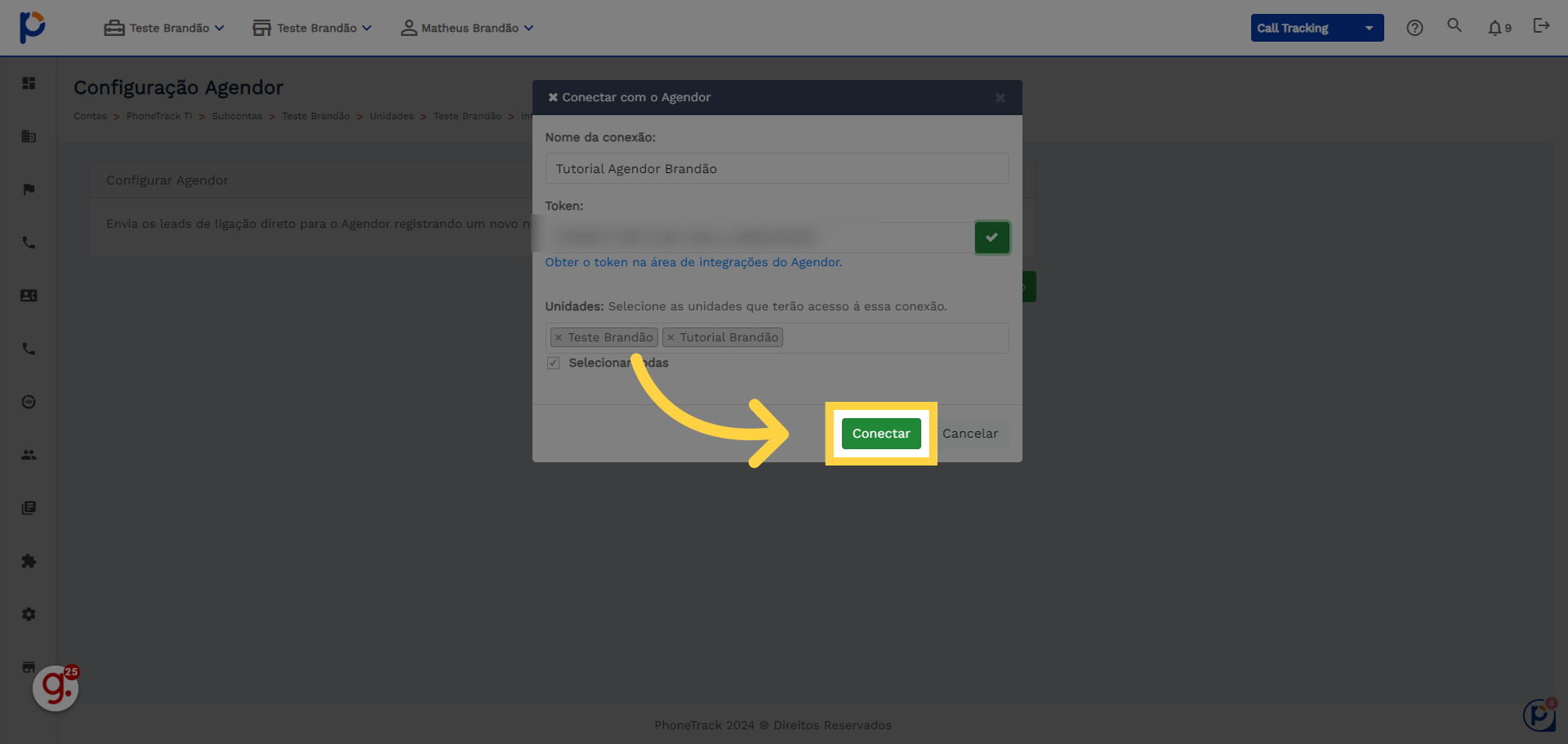Click the logout icon in the header

pos(1541,25)
